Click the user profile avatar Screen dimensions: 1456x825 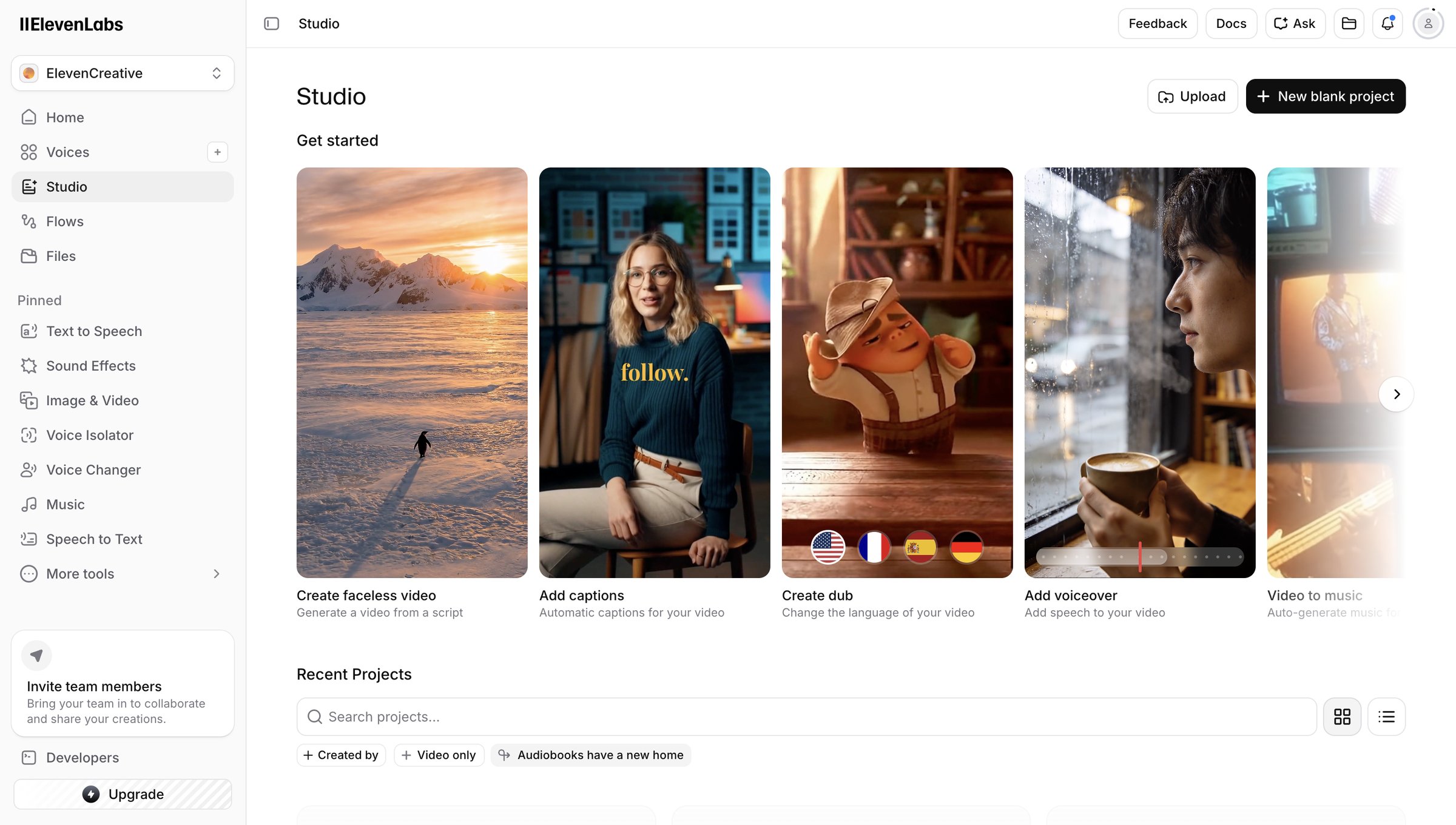pos(1428,24)
